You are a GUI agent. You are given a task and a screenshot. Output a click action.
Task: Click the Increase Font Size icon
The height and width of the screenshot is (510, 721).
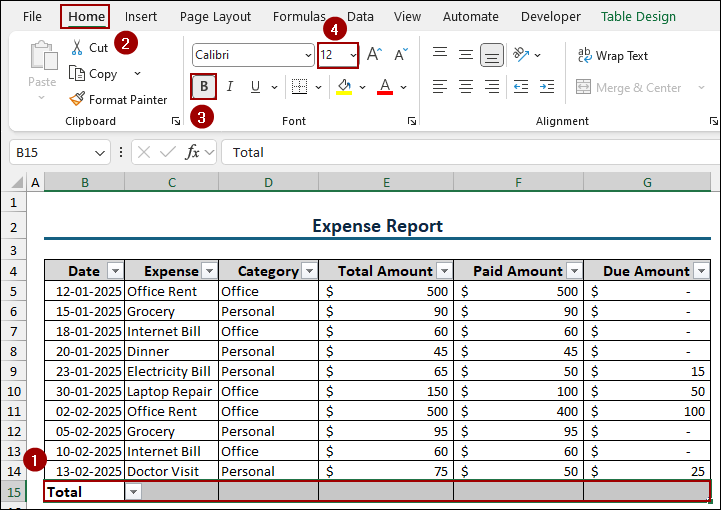(374, 56)
